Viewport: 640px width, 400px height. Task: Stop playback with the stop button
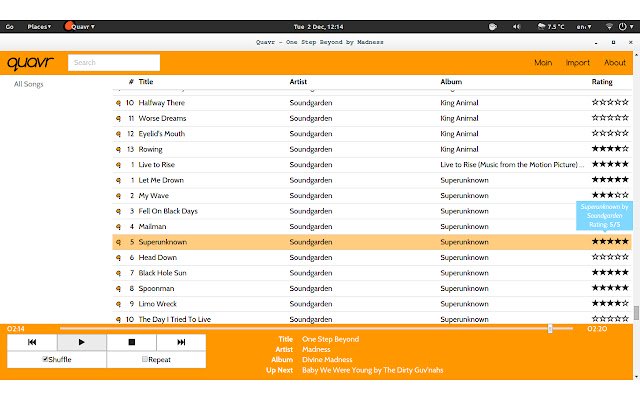[131, 342]
